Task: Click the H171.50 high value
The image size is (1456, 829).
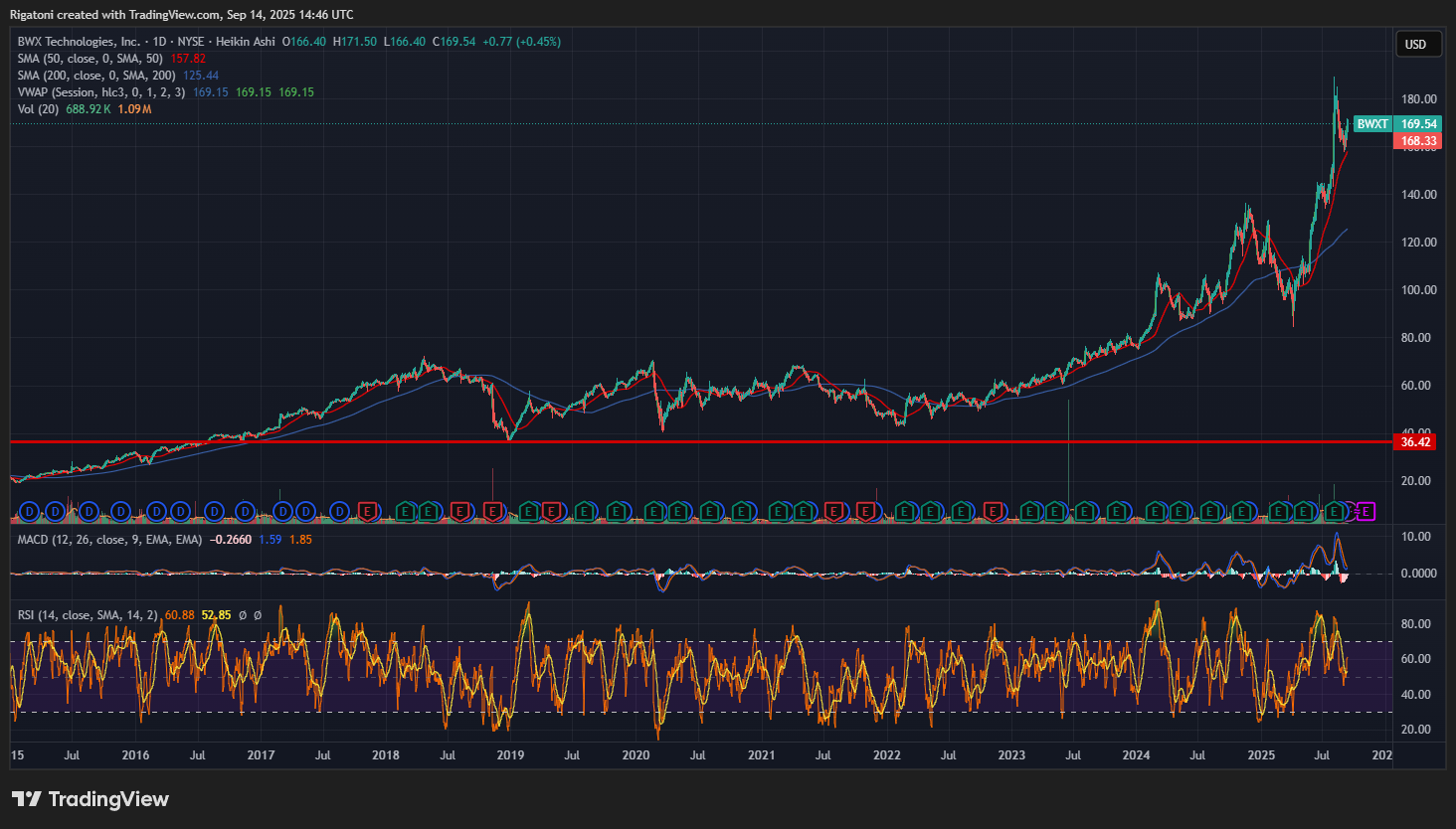Action: click(x=355, y=42)
